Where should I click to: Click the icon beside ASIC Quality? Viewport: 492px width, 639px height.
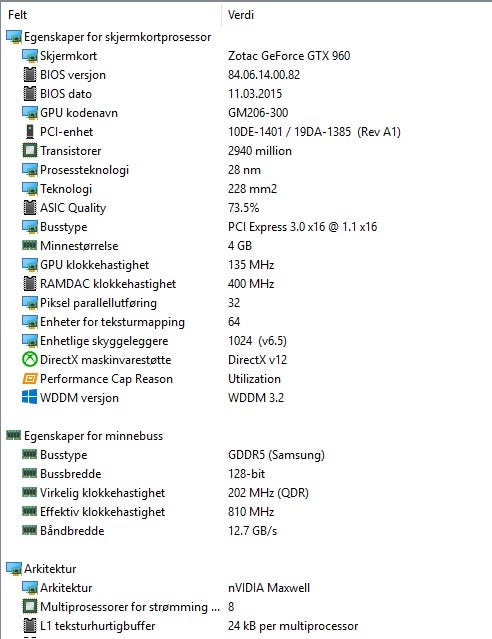tap(29, 207)
